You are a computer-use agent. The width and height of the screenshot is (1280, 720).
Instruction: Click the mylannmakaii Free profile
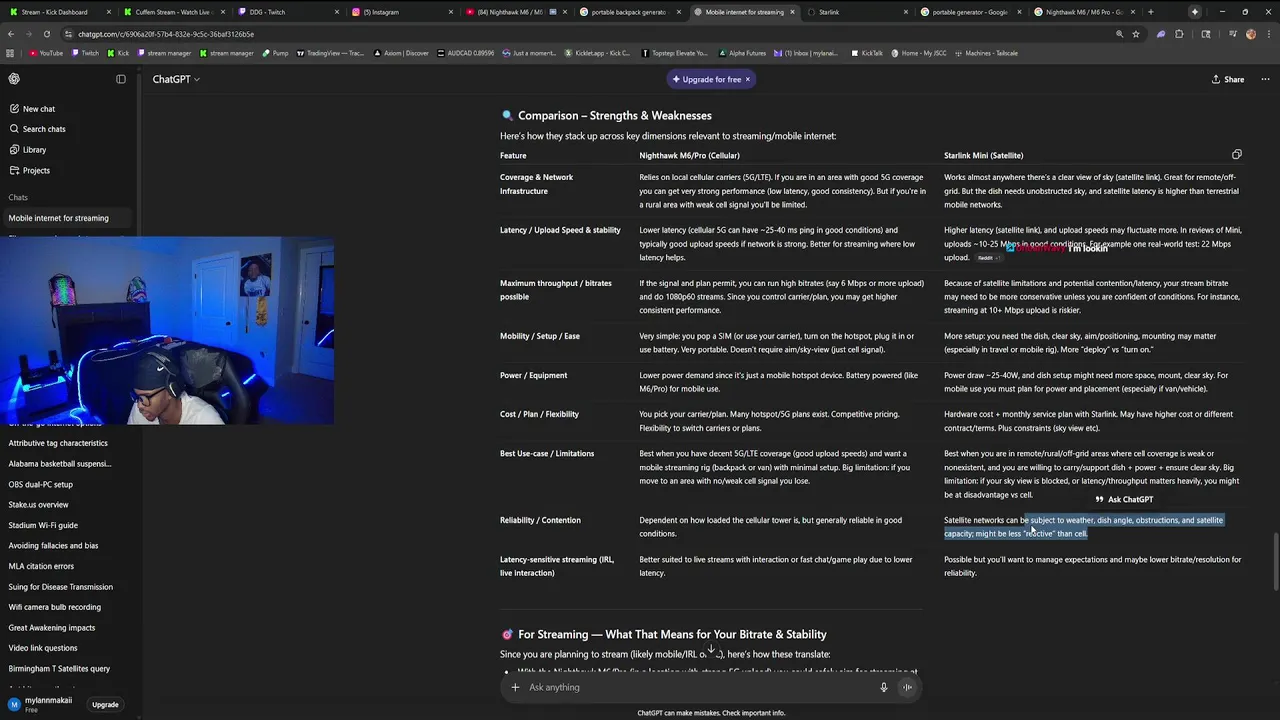tap(40, 704)
